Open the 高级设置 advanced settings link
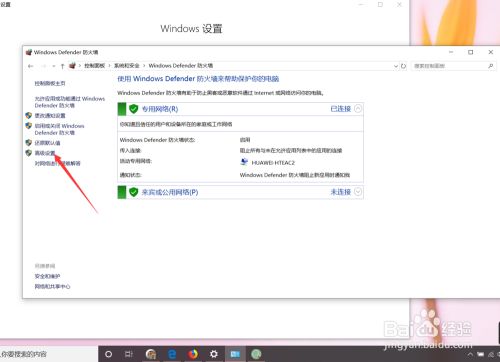This screenshot has width=500, height=362. click(45, 153)
